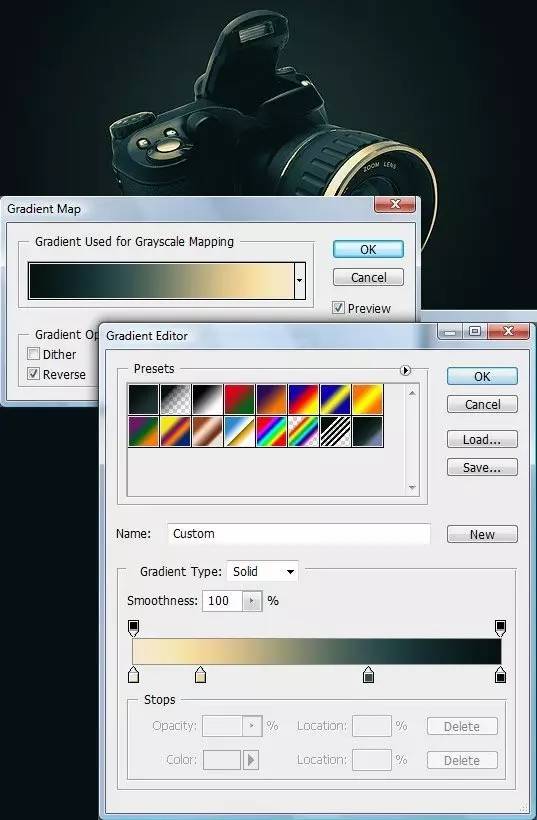Select the transparent stripes gradient preset
The height and width of the screenshot is (820, 537).
point(335,431)
